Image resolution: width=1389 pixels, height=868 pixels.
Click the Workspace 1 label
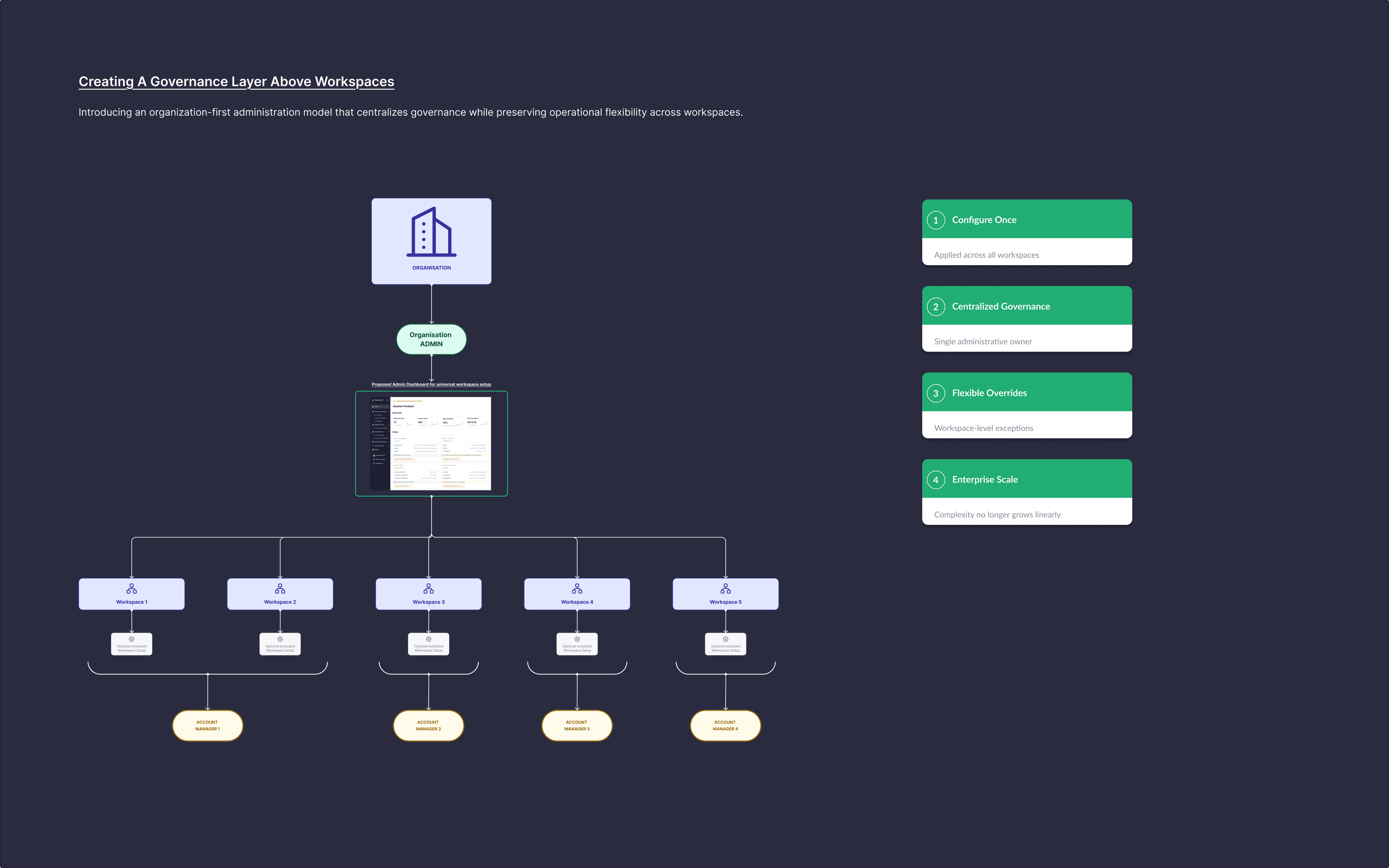point(131,601)
